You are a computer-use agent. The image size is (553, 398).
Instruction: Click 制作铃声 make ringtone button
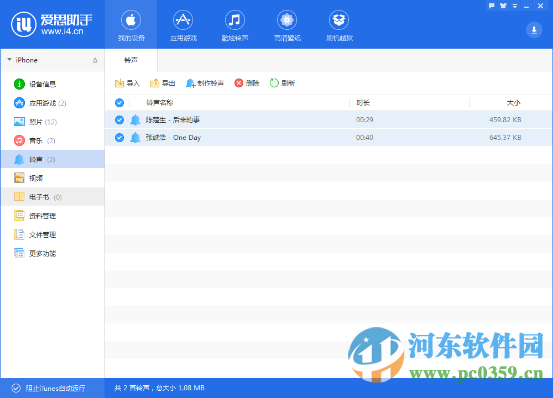(x=205, y=83)
